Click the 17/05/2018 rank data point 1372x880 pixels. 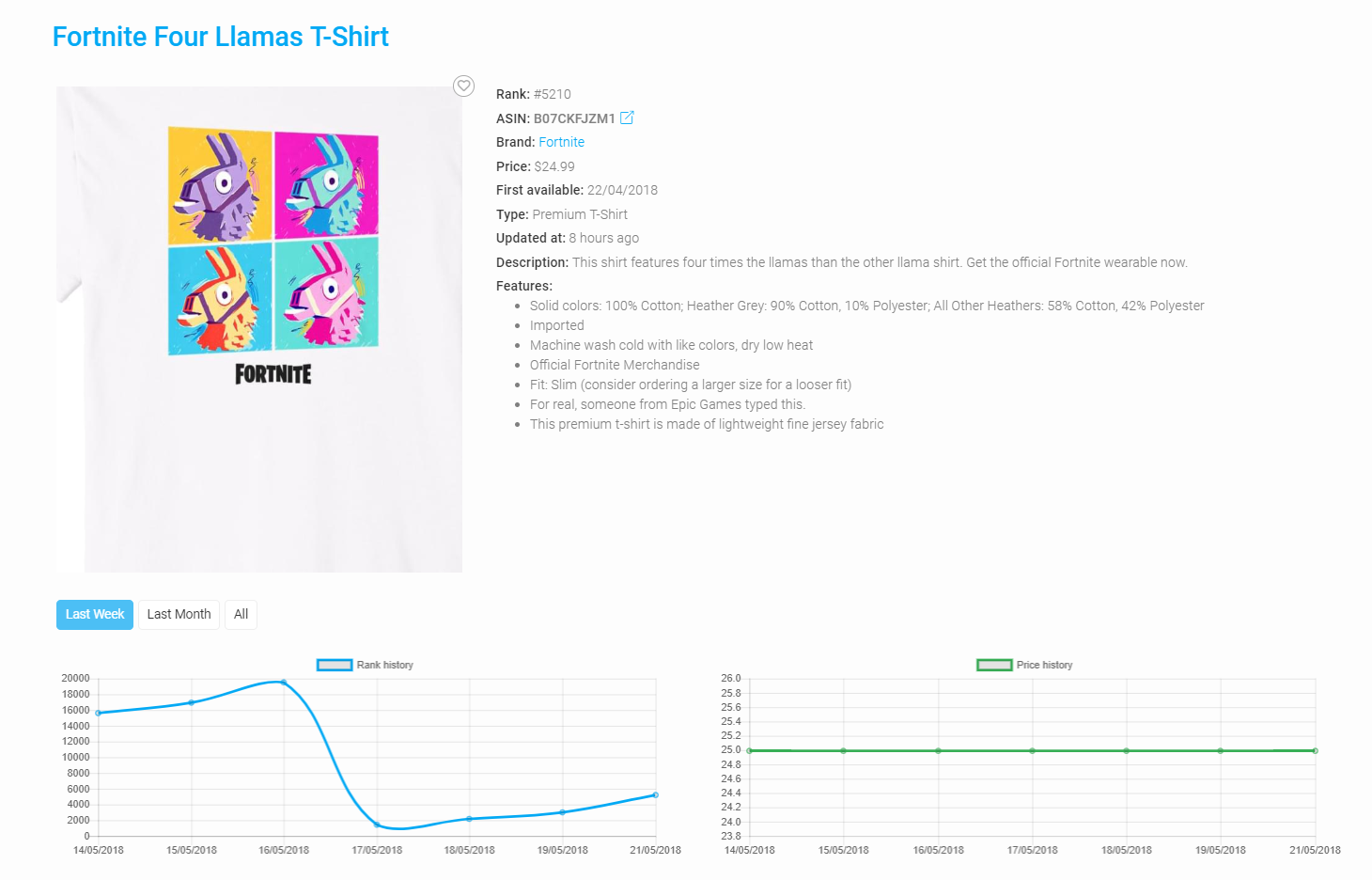pos(377,825)
